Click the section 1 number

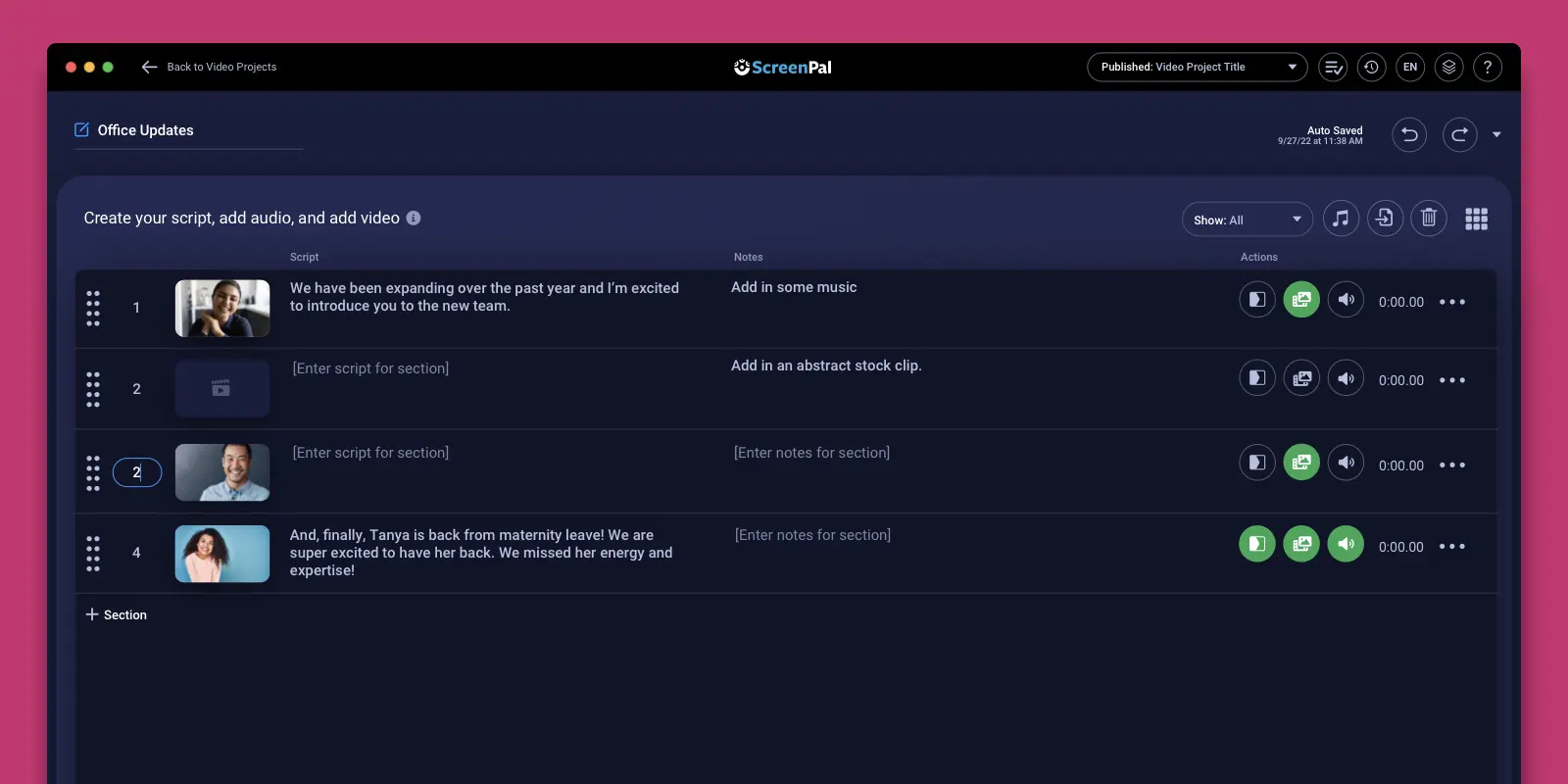click(136, 308)
